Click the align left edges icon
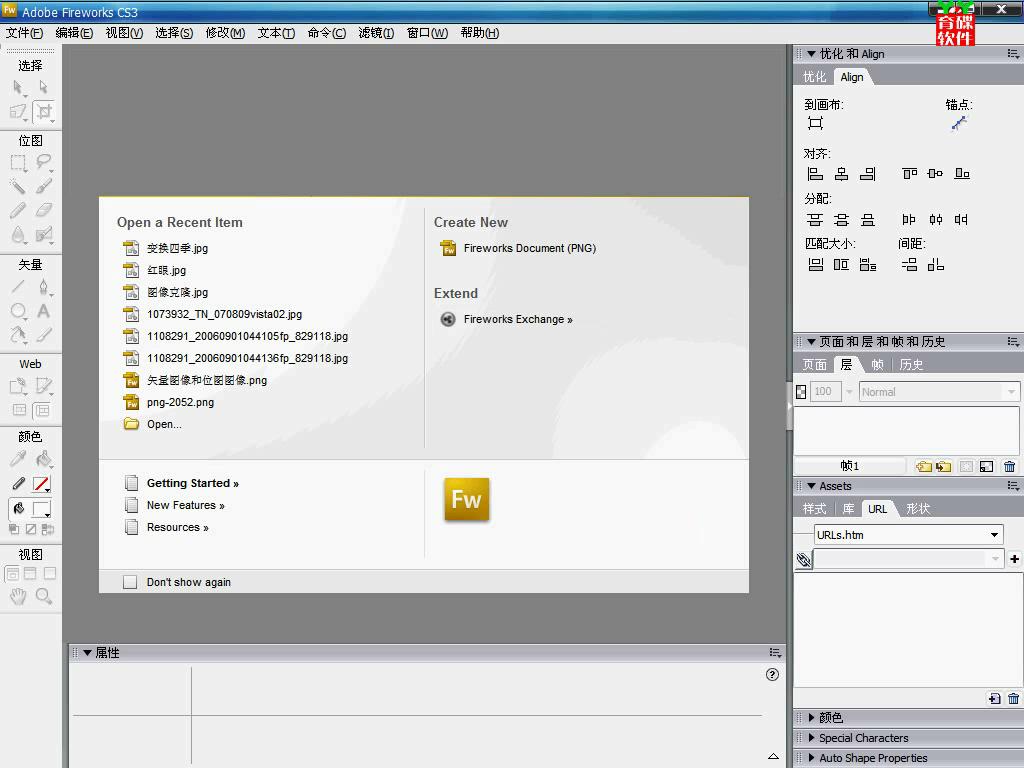 [815, 174]
